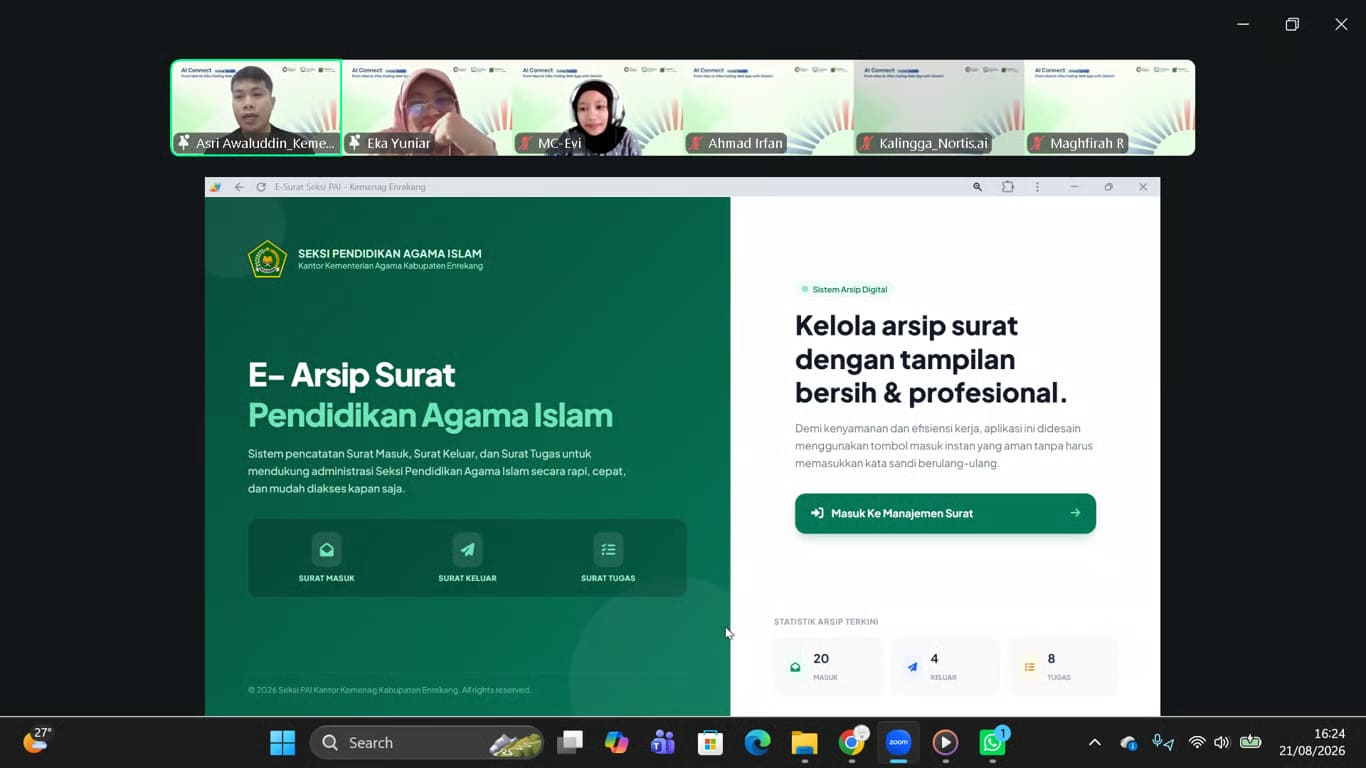The width and height of the screenshot is (1366, 768).
Task: Click the Tugas statistic card showing 8
Action: tap(1062, 667)
